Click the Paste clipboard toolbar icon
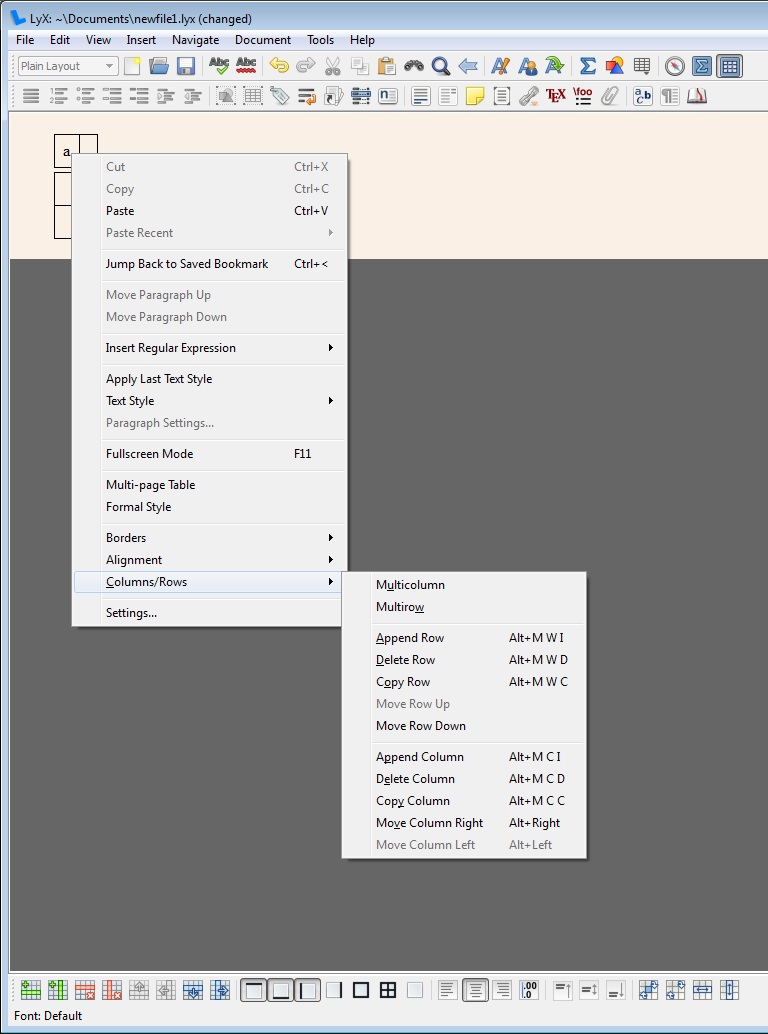Screen dimensions: 768x1034 (x=387, y=66)
